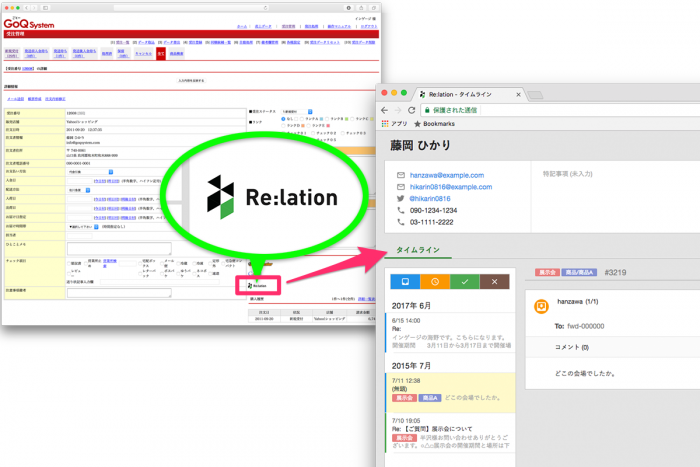Image resolution: width=700 pixels, height=467 pixels.
Task: Open the highlighted 7/11 12:38 timeline entry
Action: [450, 392]
